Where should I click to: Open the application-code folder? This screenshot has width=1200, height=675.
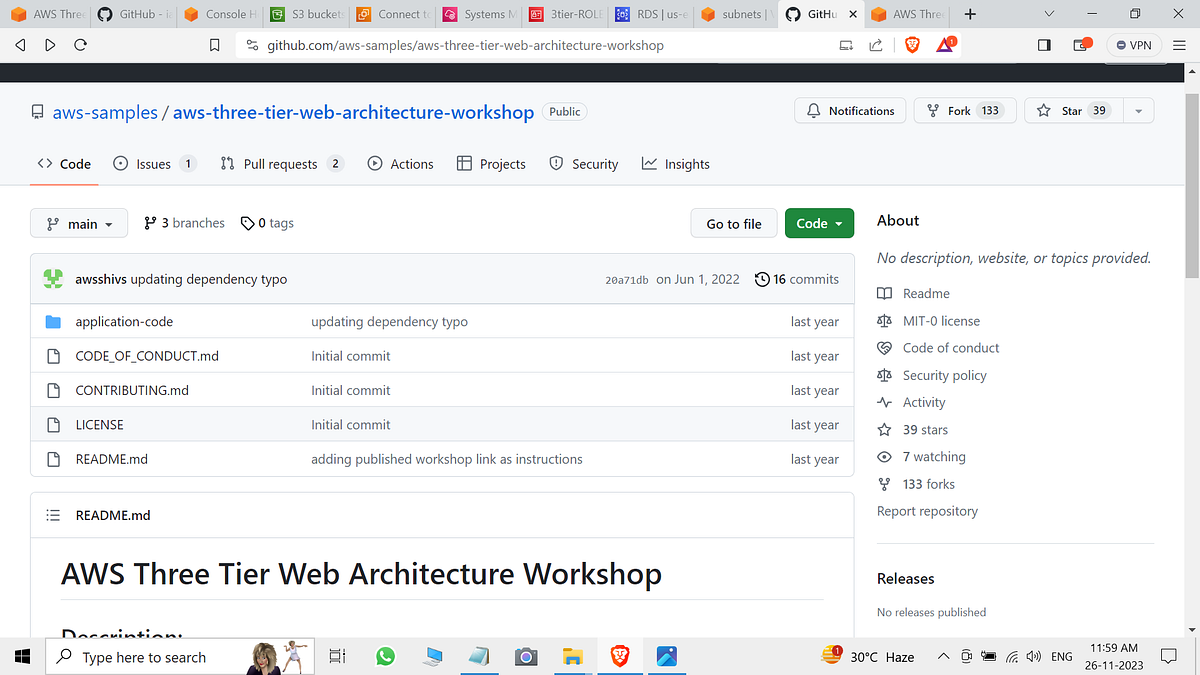tap(124, 321)
